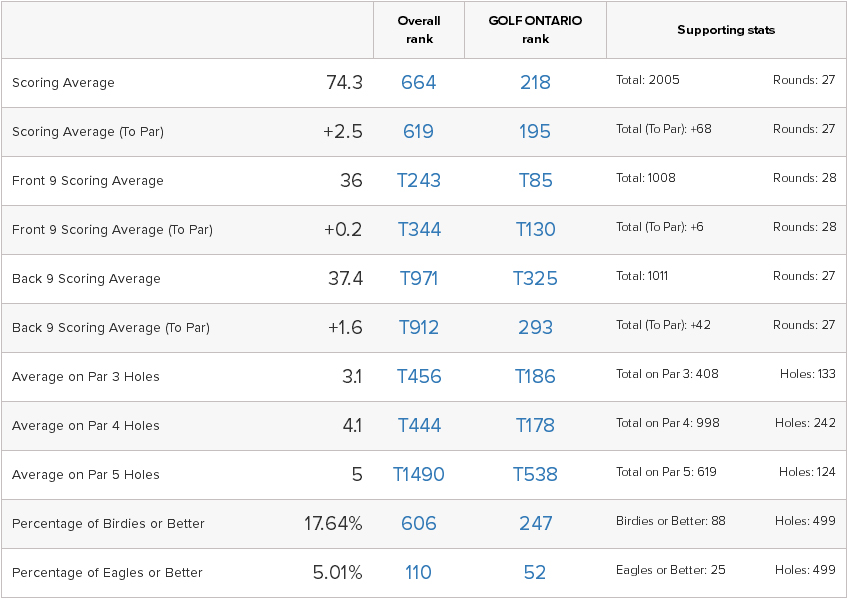This screenshot has height=599, width=848.
Task: Click T971 Back 9 overall rank
Action: click(x=419, y=278)
